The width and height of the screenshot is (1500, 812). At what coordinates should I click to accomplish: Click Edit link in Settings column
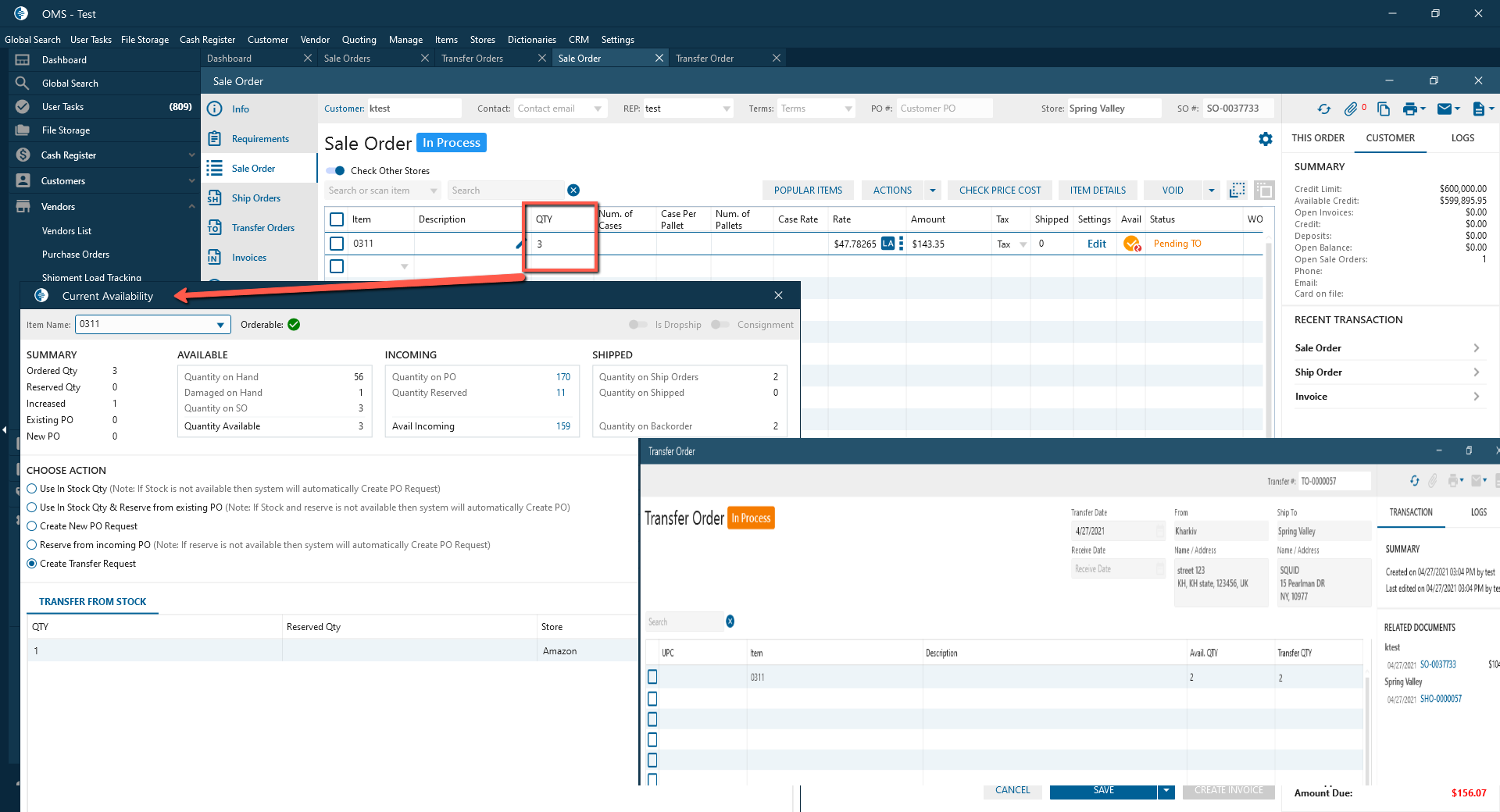click(x=1096, y=244)
